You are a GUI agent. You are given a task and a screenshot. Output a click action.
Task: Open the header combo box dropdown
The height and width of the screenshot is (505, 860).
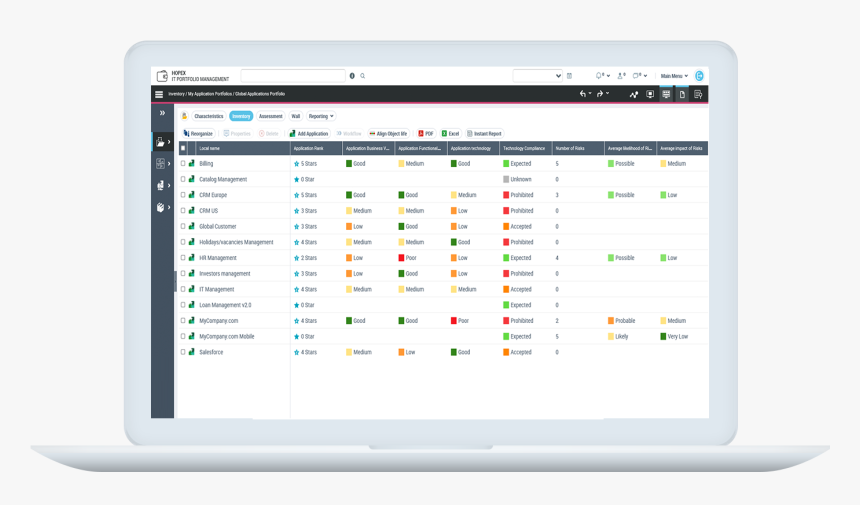click(538, 76)
